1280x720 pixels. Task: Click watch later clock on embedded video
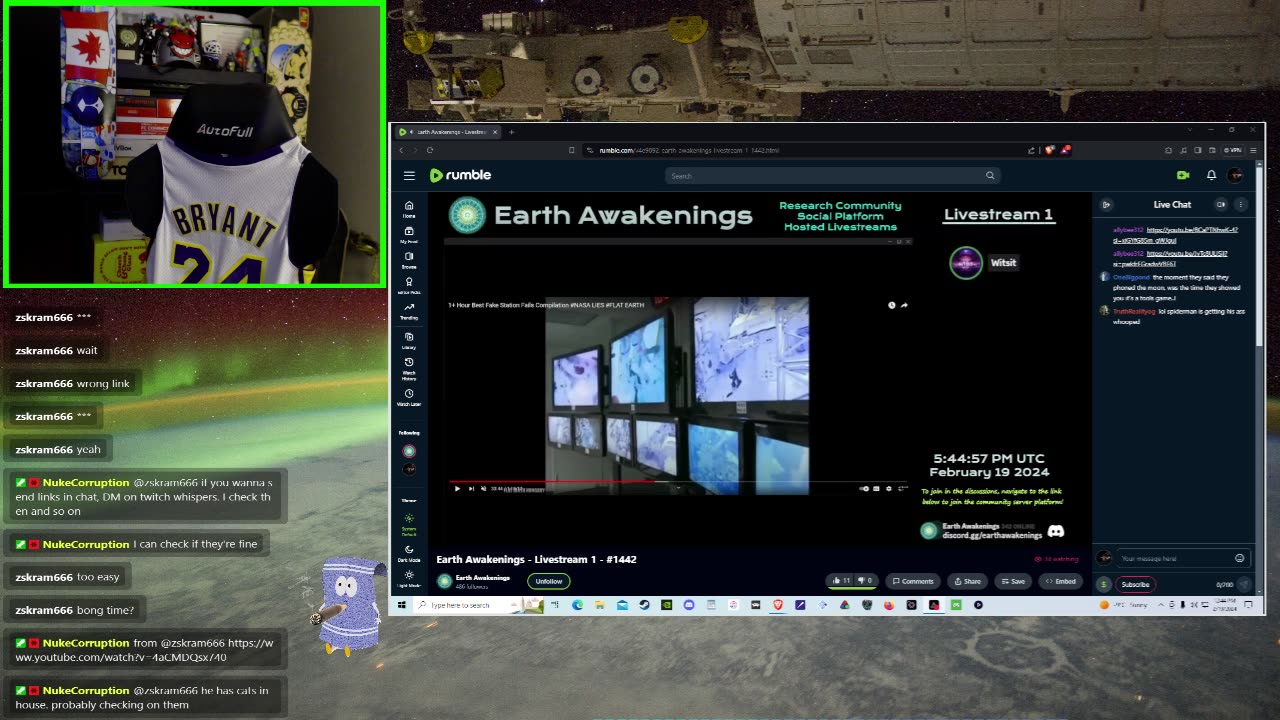tap(892, 305)
